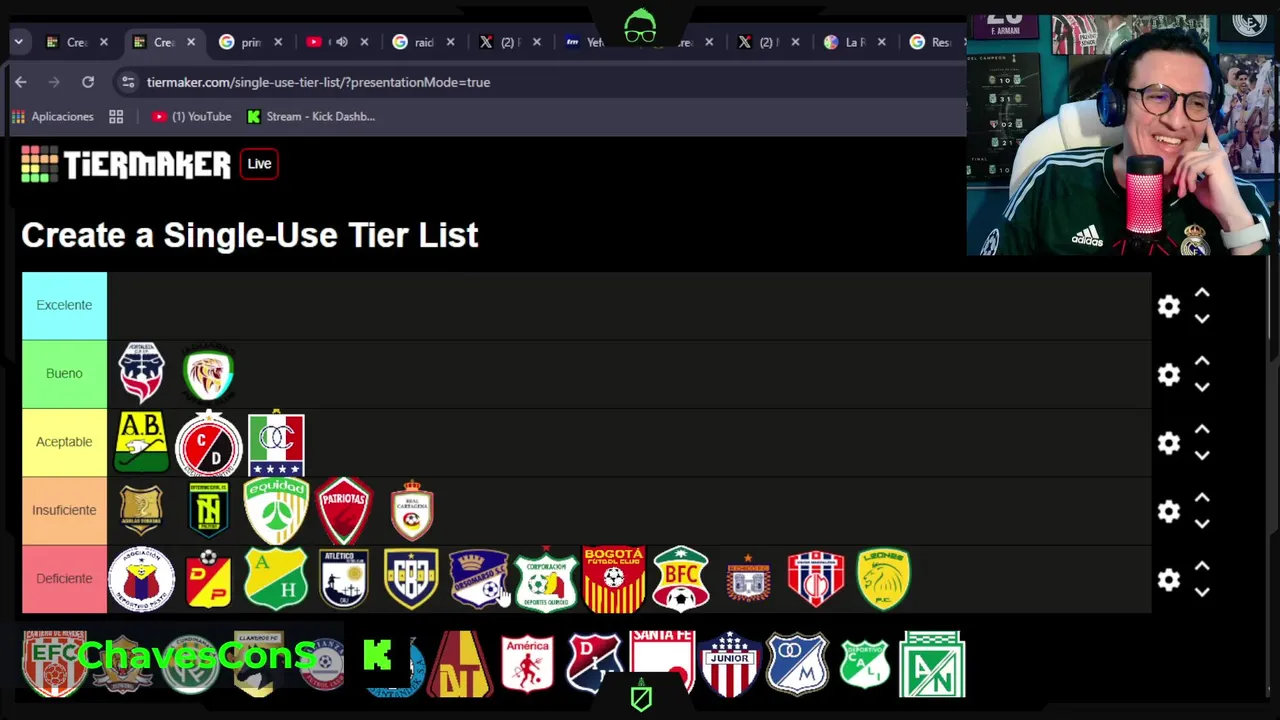Pick the A.B. Bucaramanga crest
Screen dimensions: 1280x720
coord(141,442)
